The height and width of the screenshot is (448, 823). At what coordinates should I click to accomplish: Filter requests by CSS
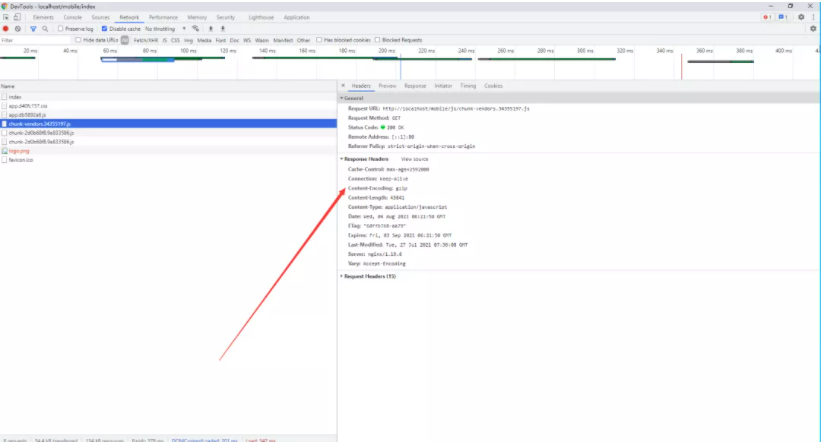175,40
